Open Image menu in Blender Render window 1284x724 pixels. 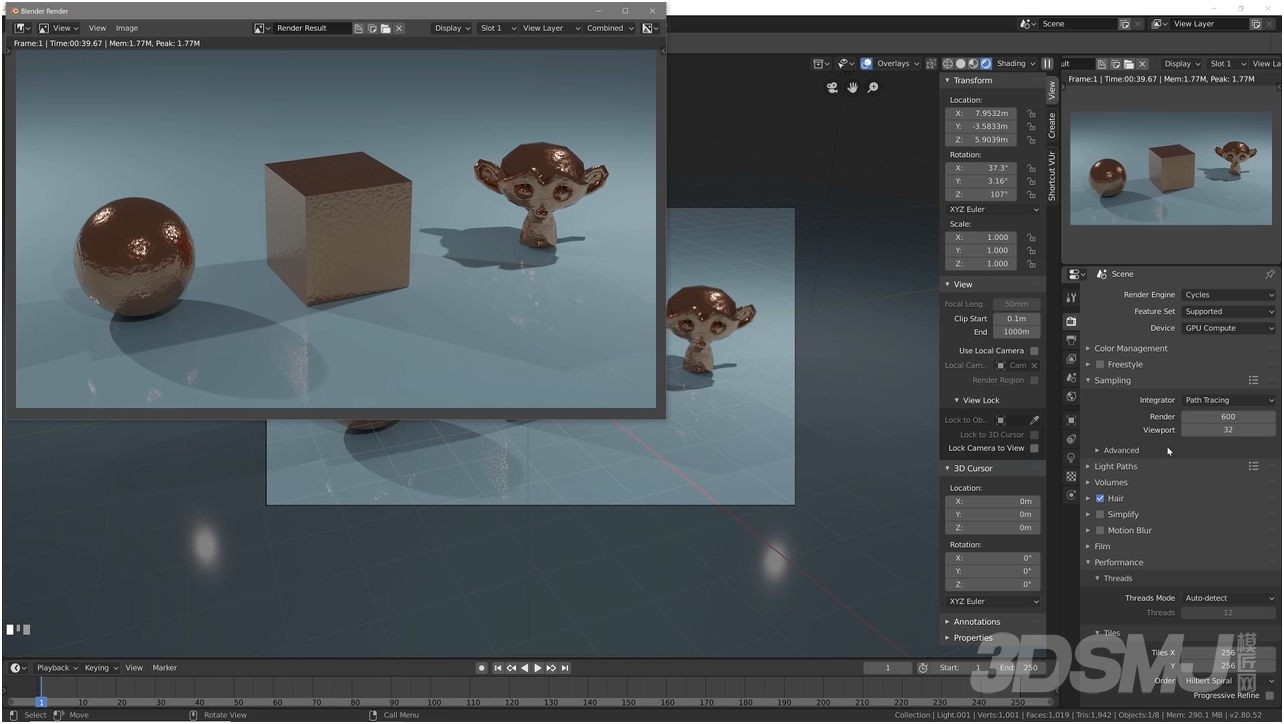pos(127,28)
